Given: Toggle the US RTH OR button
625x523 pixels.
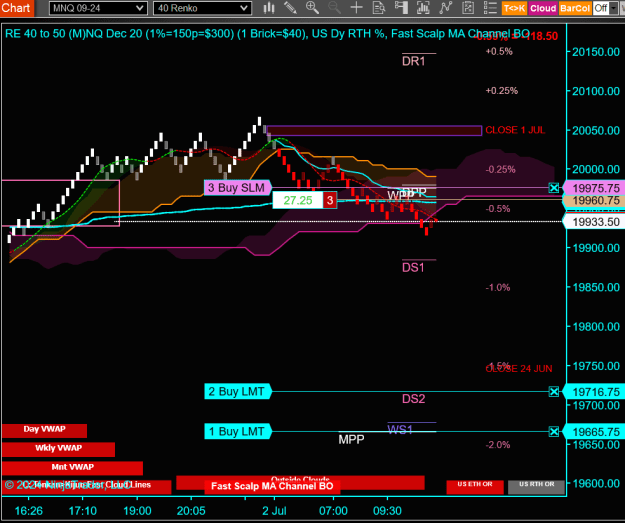Looking at the screenshot, I should (x=537, y=486).
